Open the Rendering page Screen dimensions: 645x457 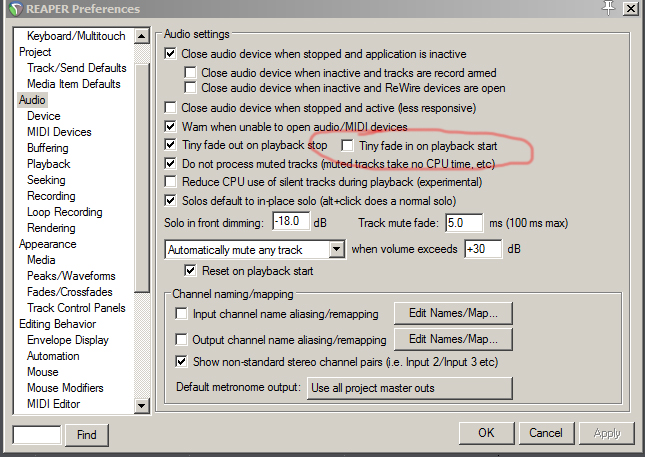[x=51, y=228]
